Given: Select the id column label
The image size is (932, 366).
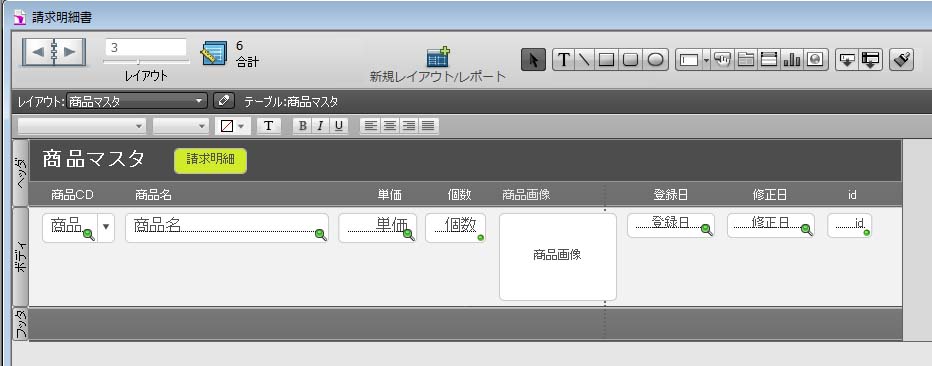Looking at the screenshot, I should coord(852,195).
